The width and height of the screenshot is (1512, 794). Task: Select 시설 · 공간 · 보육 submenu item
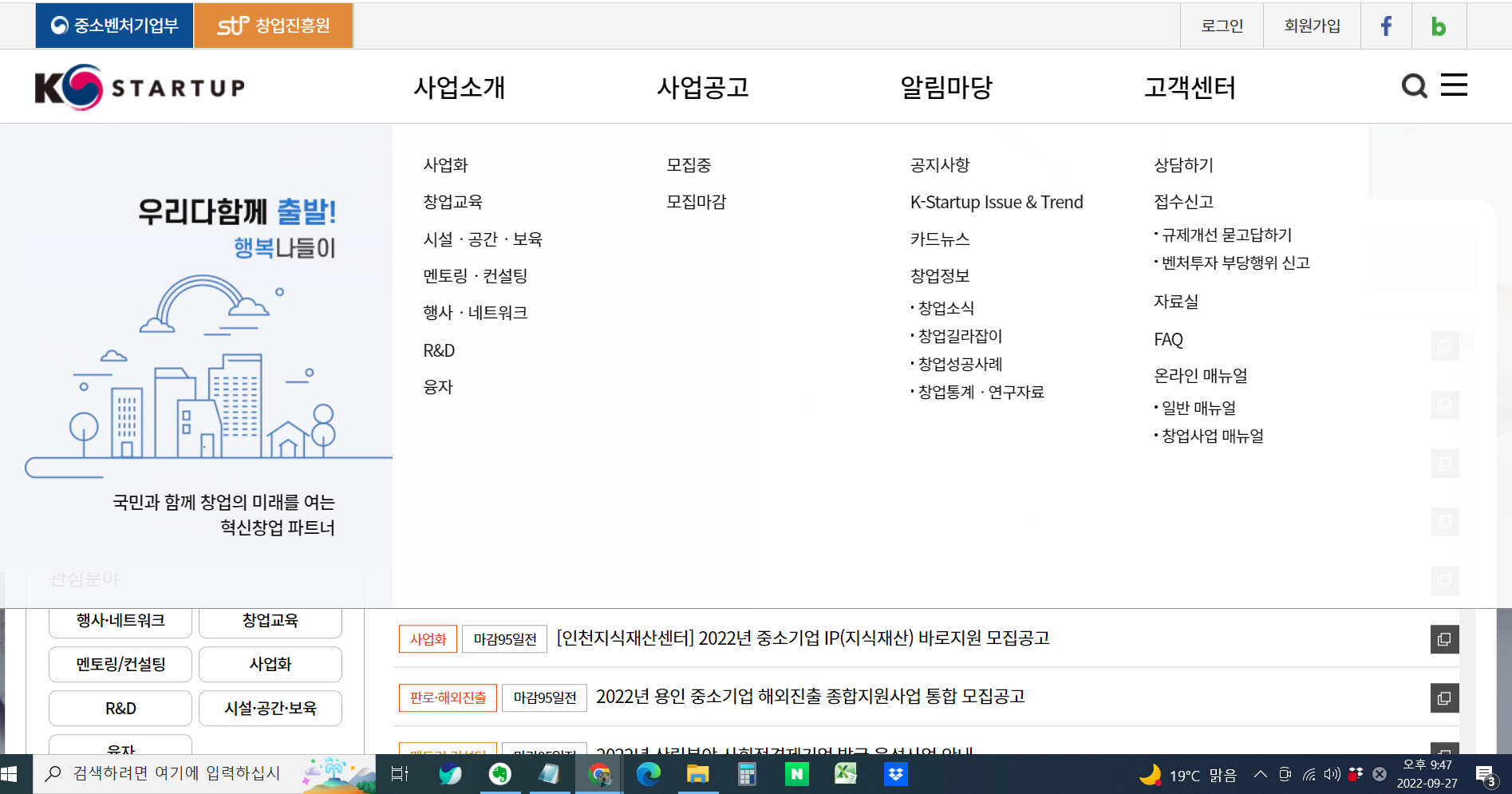pyautogui.click(x=483, y=239)
